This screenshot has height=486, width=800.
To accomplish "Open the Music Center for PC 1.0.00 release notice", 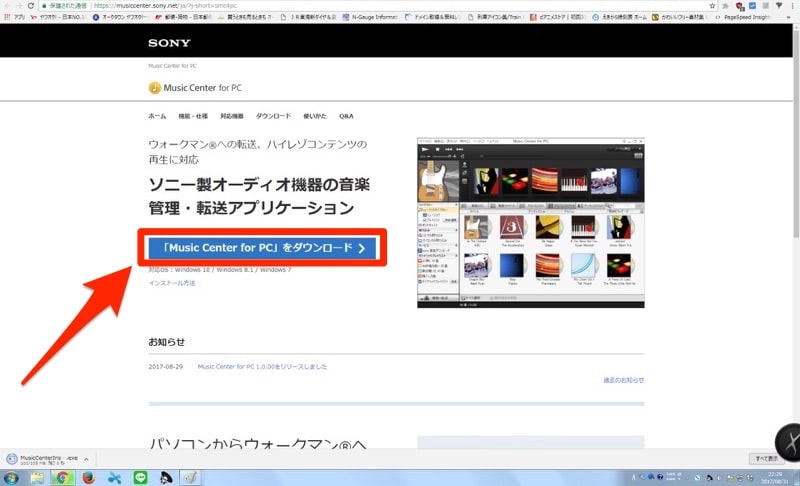I will point(262,367).
